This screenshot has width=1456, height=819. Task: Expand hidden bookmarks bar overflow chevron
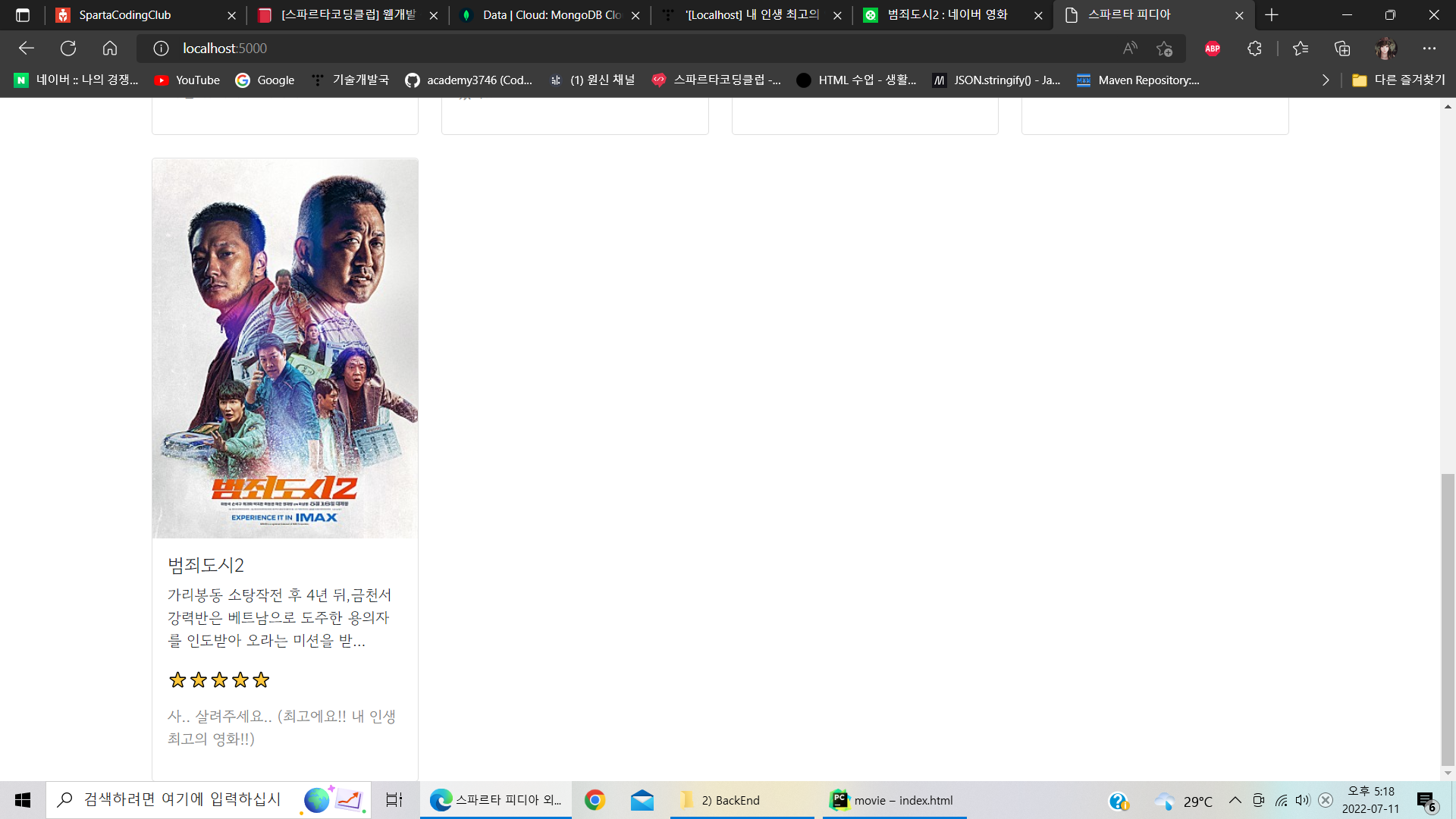coord(1325,80)
